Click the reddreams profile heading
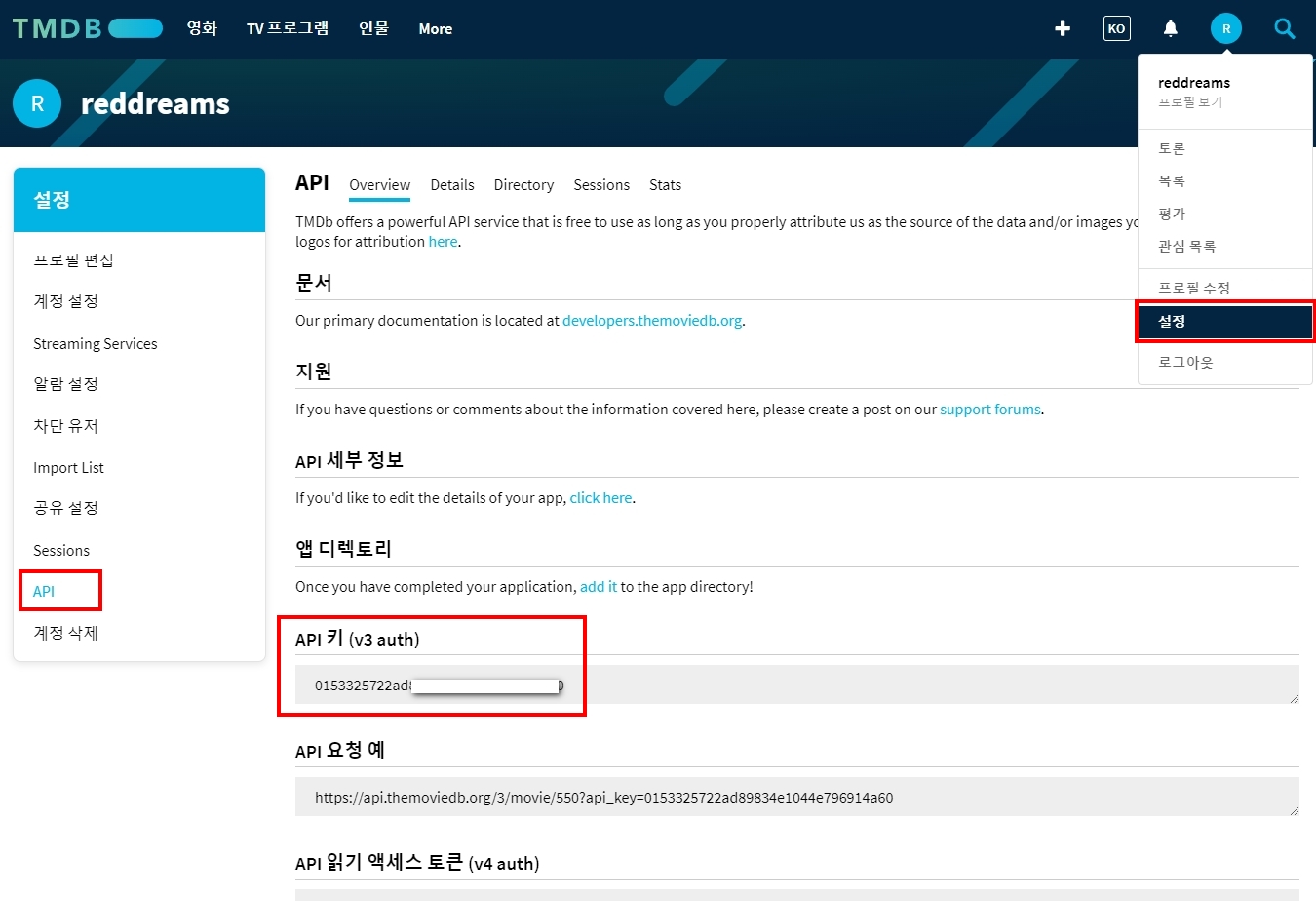 155,104
